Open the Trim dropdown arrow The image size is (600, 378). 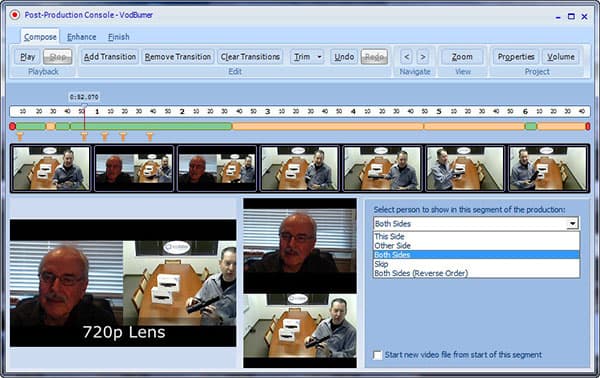(319, 57)
